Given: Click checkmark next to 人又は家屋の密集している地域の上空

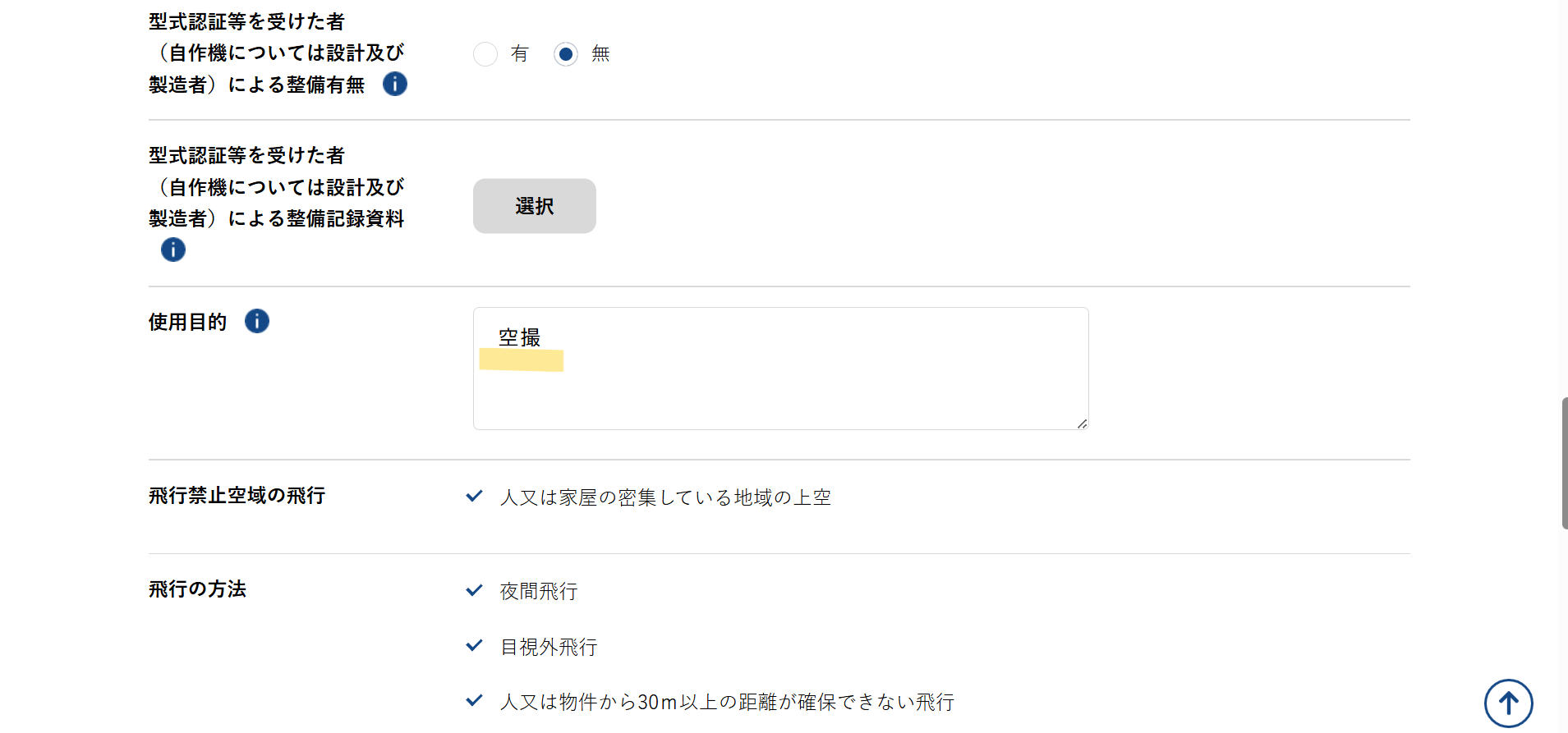Looking at the screenshot, I should coord(474,496).
